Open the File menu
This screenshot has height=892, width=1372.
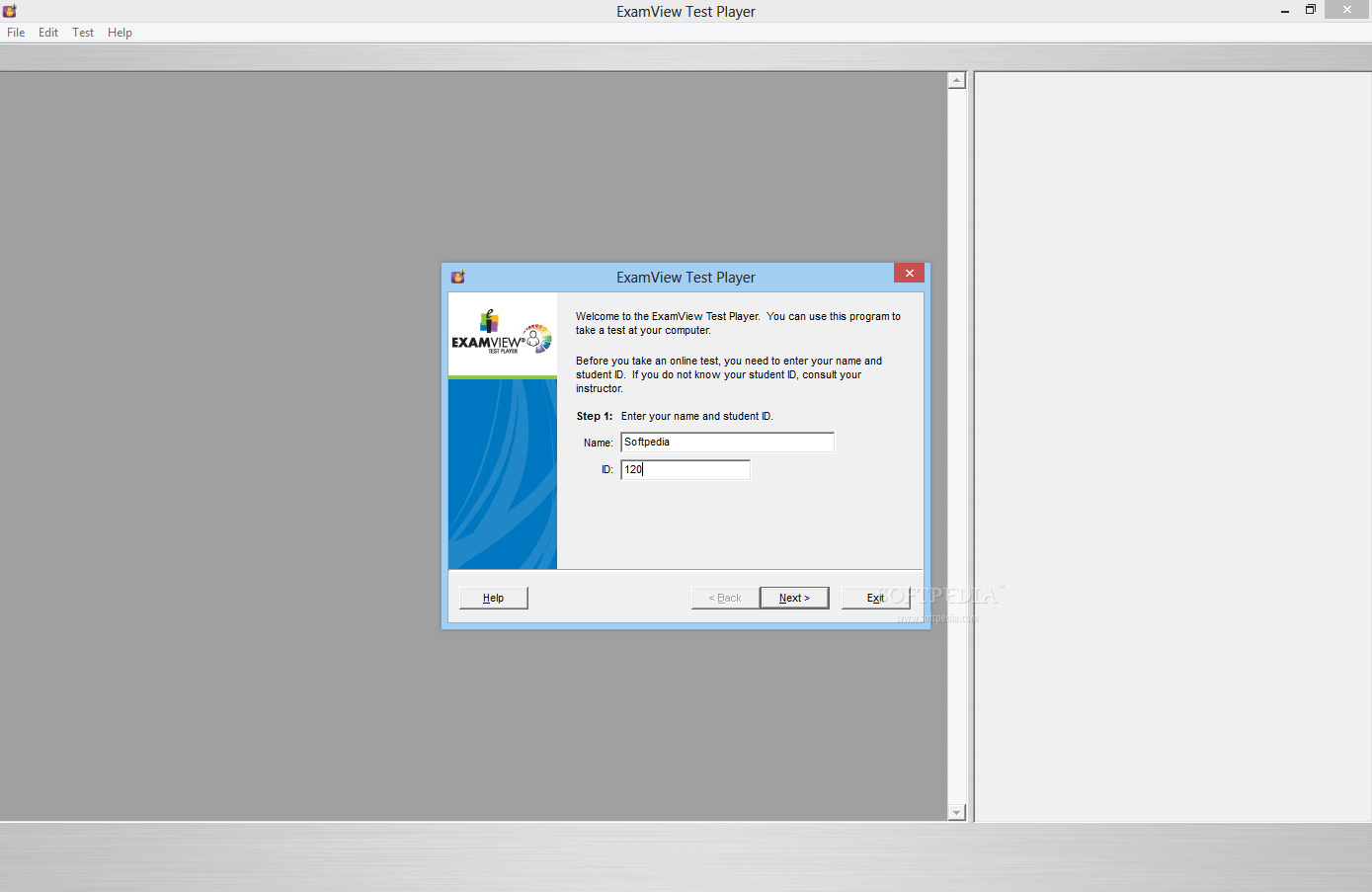click(x=16, y=33)
